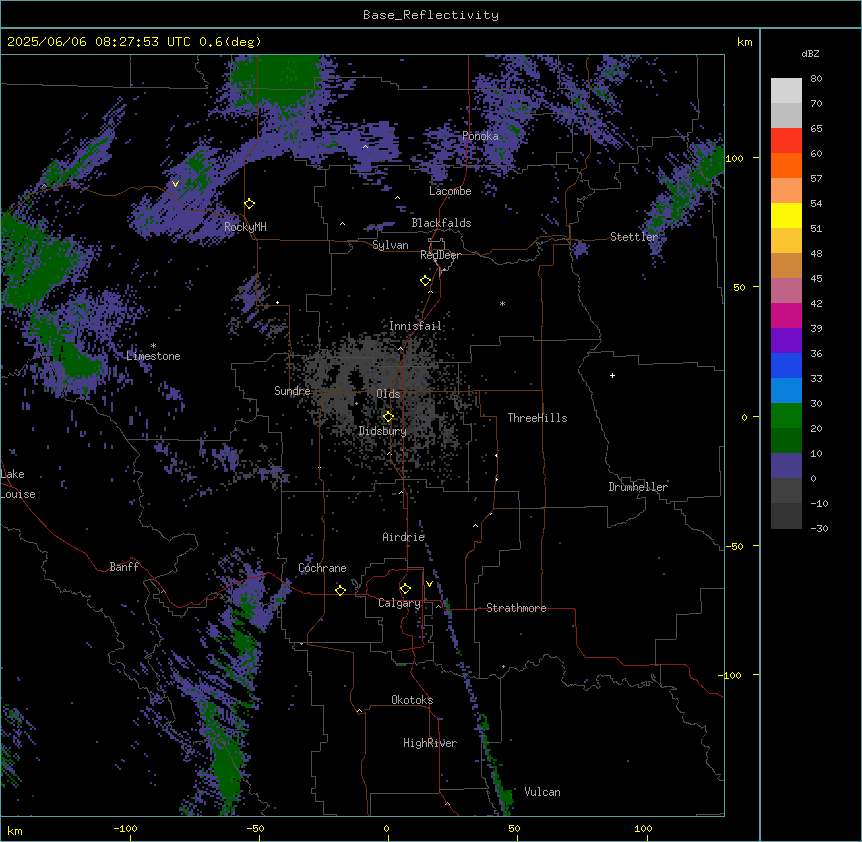Click the yellow V marker east of Calgary
Screen dimensions: 862x842
pyautogui.click(x=429, y=584)
